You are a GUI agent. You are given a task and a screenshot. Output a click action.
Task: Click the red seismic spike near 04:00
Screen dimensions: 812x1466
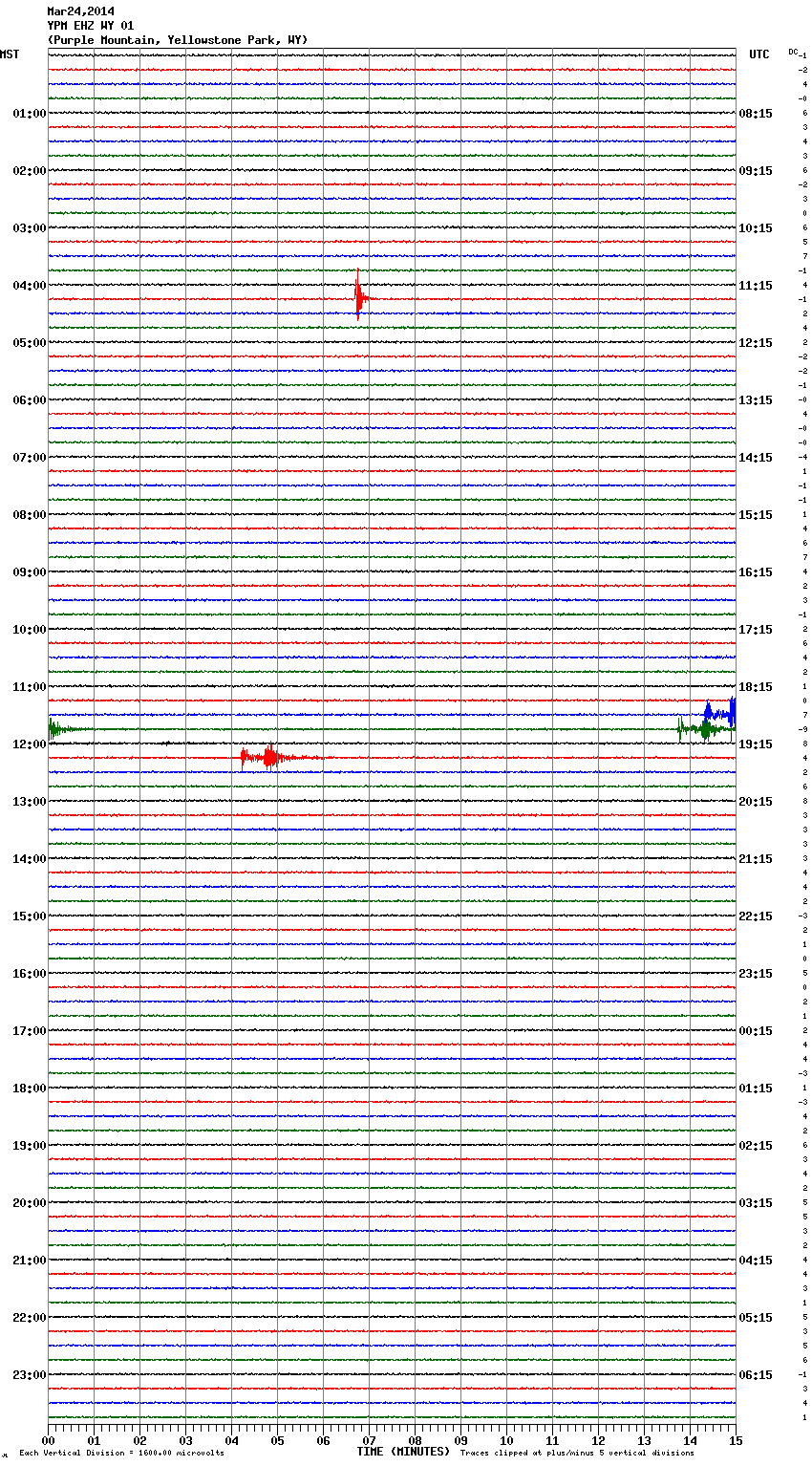tap(358, 297)
